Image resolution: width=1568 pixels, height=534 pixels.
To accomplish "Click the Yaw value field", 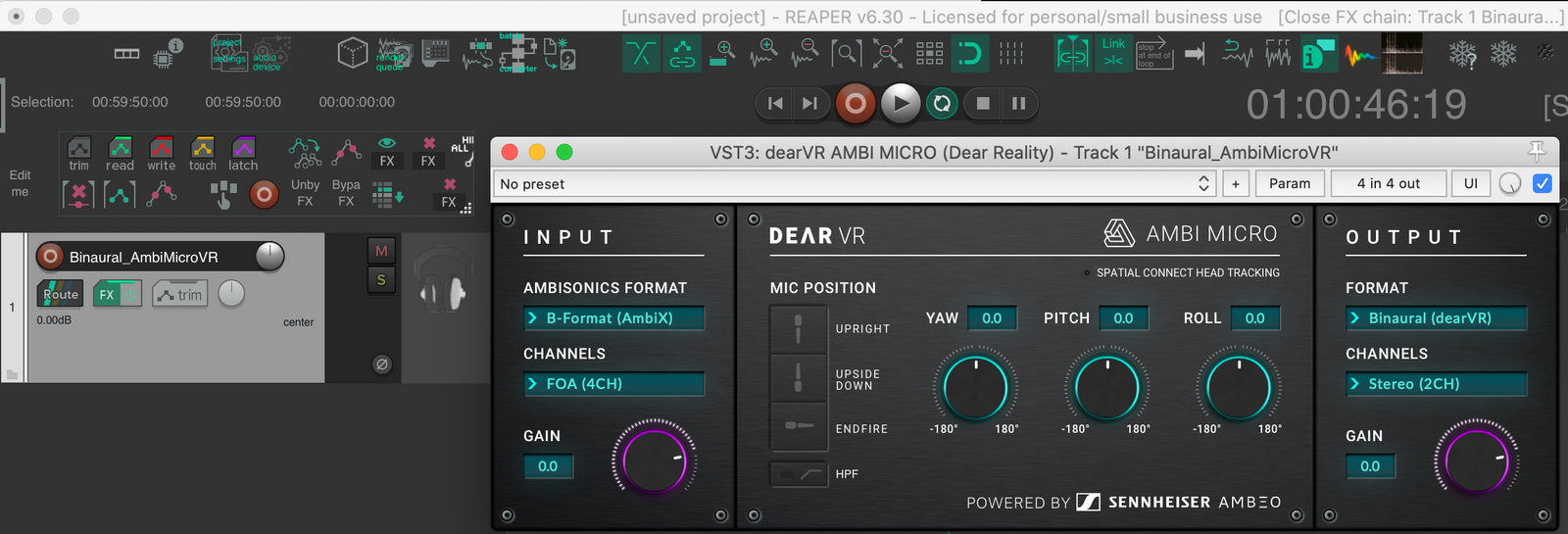I will [992, 318].
